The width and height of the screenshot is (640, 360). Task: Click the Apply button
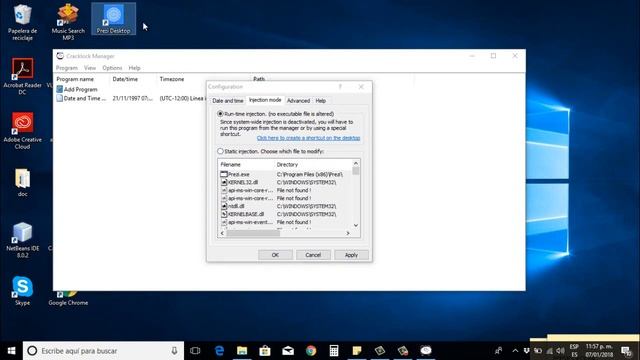[x=351, y=255]
